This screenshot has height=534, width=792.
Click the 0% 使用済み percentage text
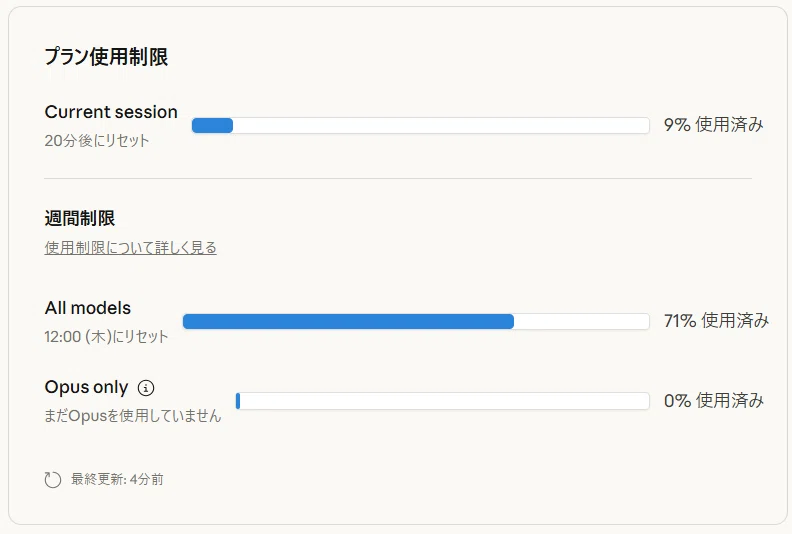[714, 401]
